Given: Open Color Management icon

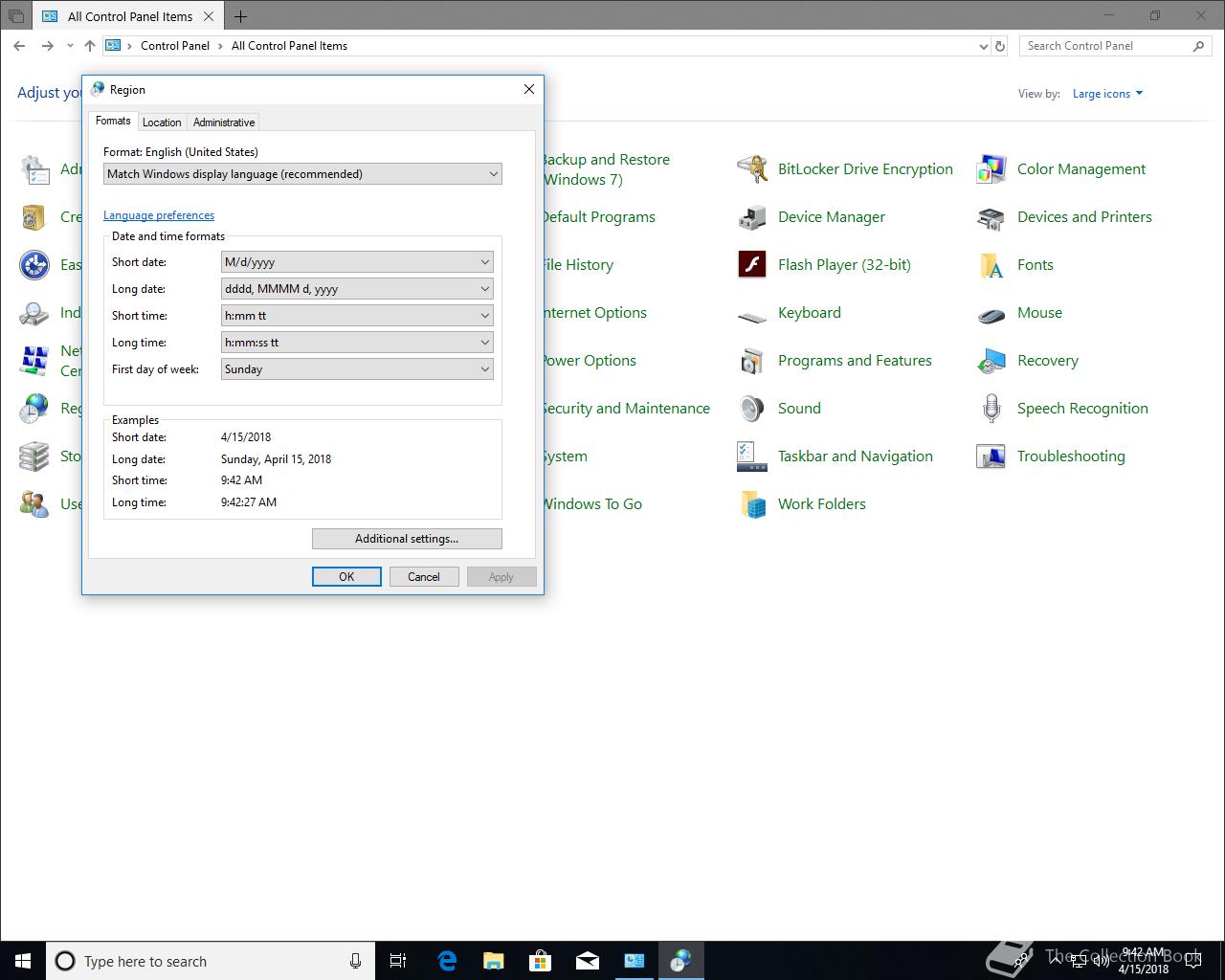Looking at the screenshot, I should 991,169.
